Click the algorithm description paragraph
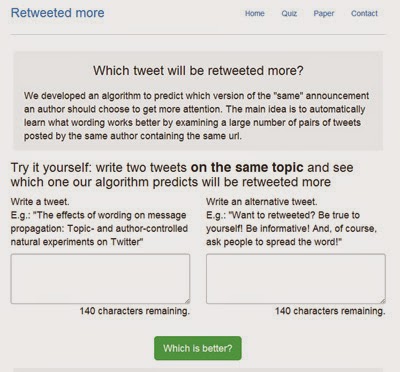The image size is (400, 372). coord(196,116)
